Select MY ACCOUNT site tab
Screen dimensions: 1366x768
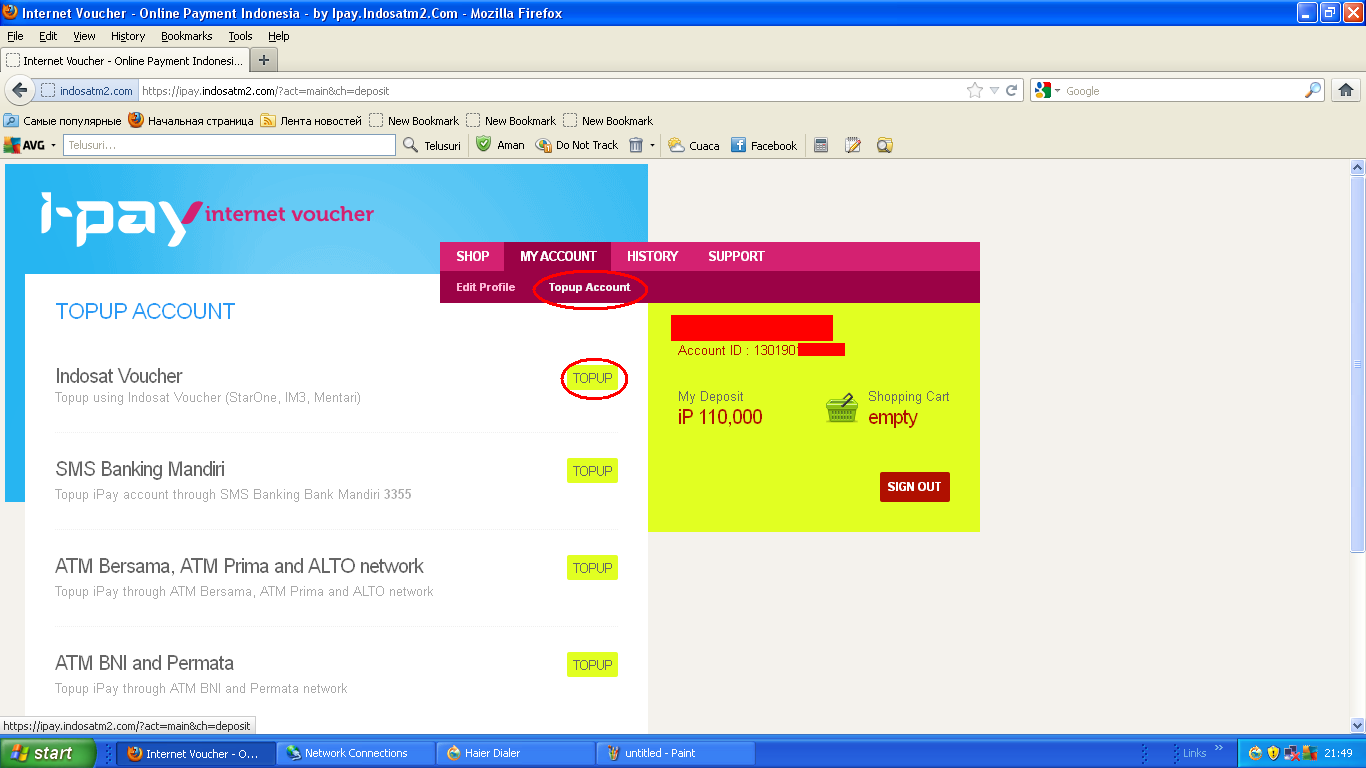558,256
